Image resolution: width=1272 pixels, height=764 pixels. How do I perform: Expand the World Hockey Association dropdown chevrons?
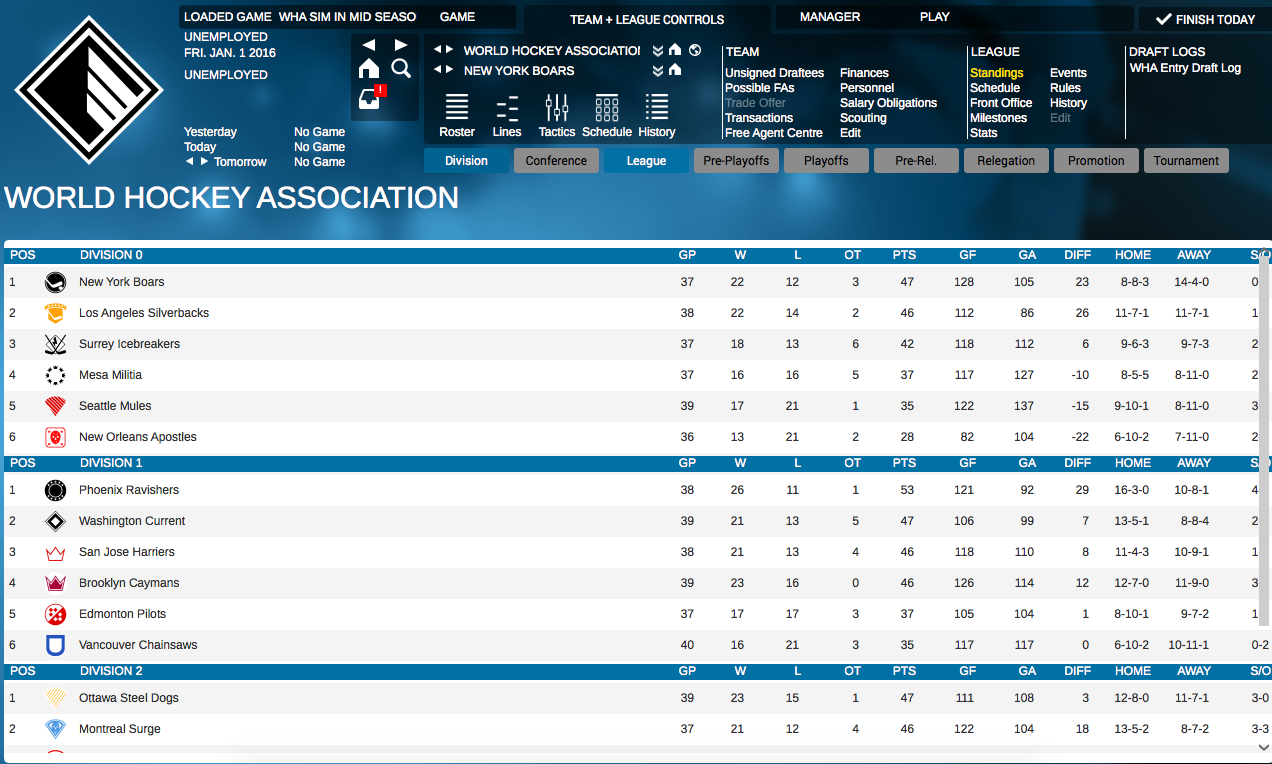tap(658, 50)
